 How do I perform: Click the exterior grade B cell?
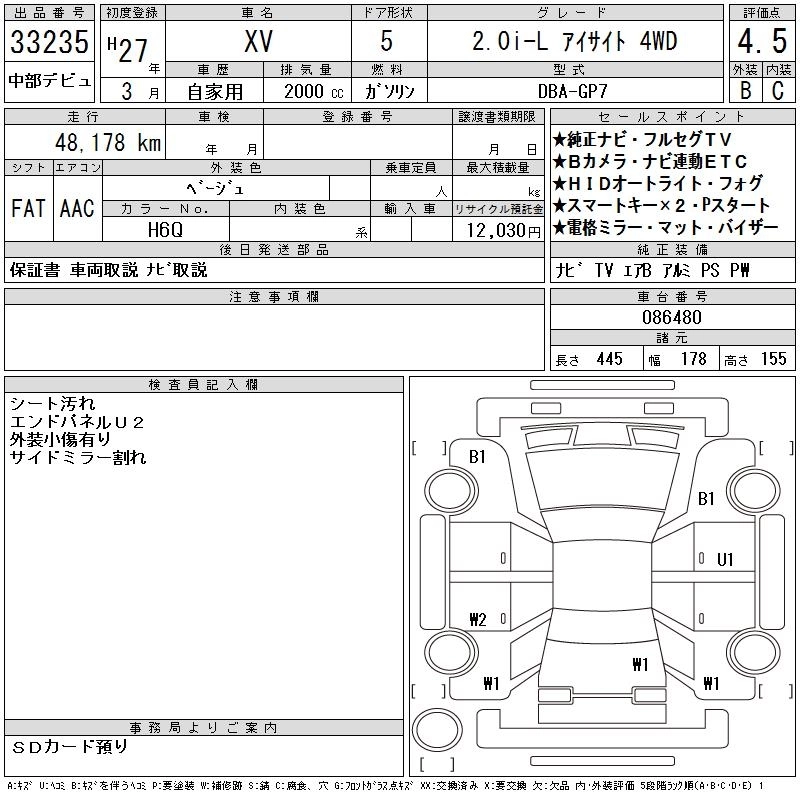[x=745, y=89]
